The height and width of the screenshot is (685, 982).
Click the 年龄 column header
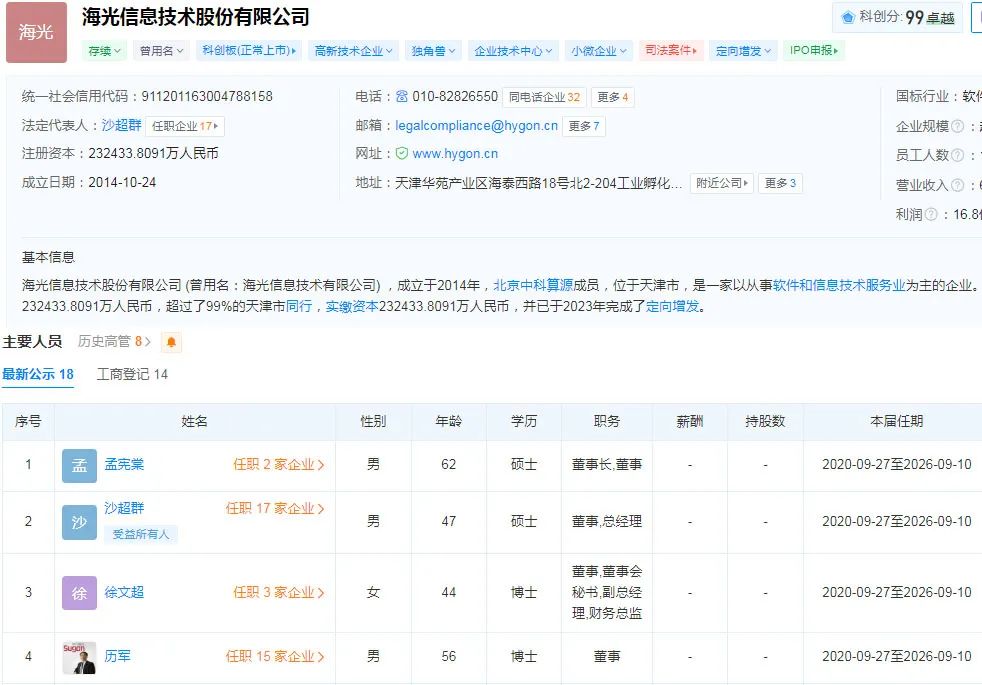tap(449, 422)
